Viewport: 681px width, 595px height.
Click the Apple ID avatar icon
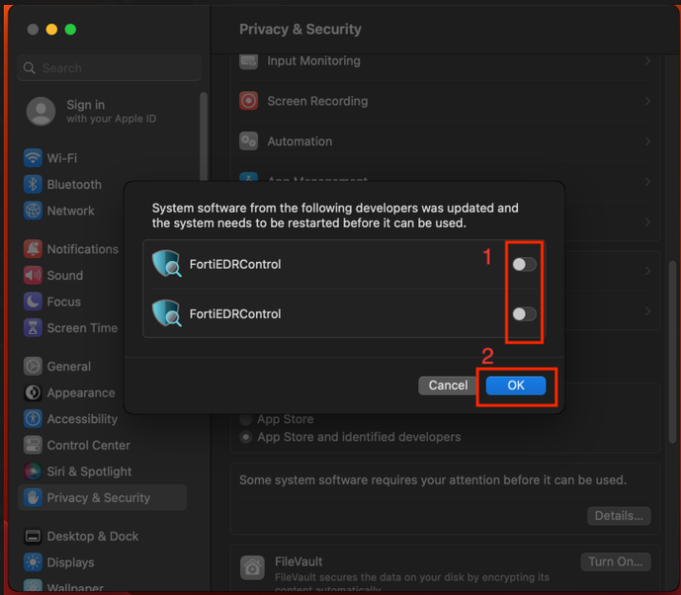[x=41, y=111]
